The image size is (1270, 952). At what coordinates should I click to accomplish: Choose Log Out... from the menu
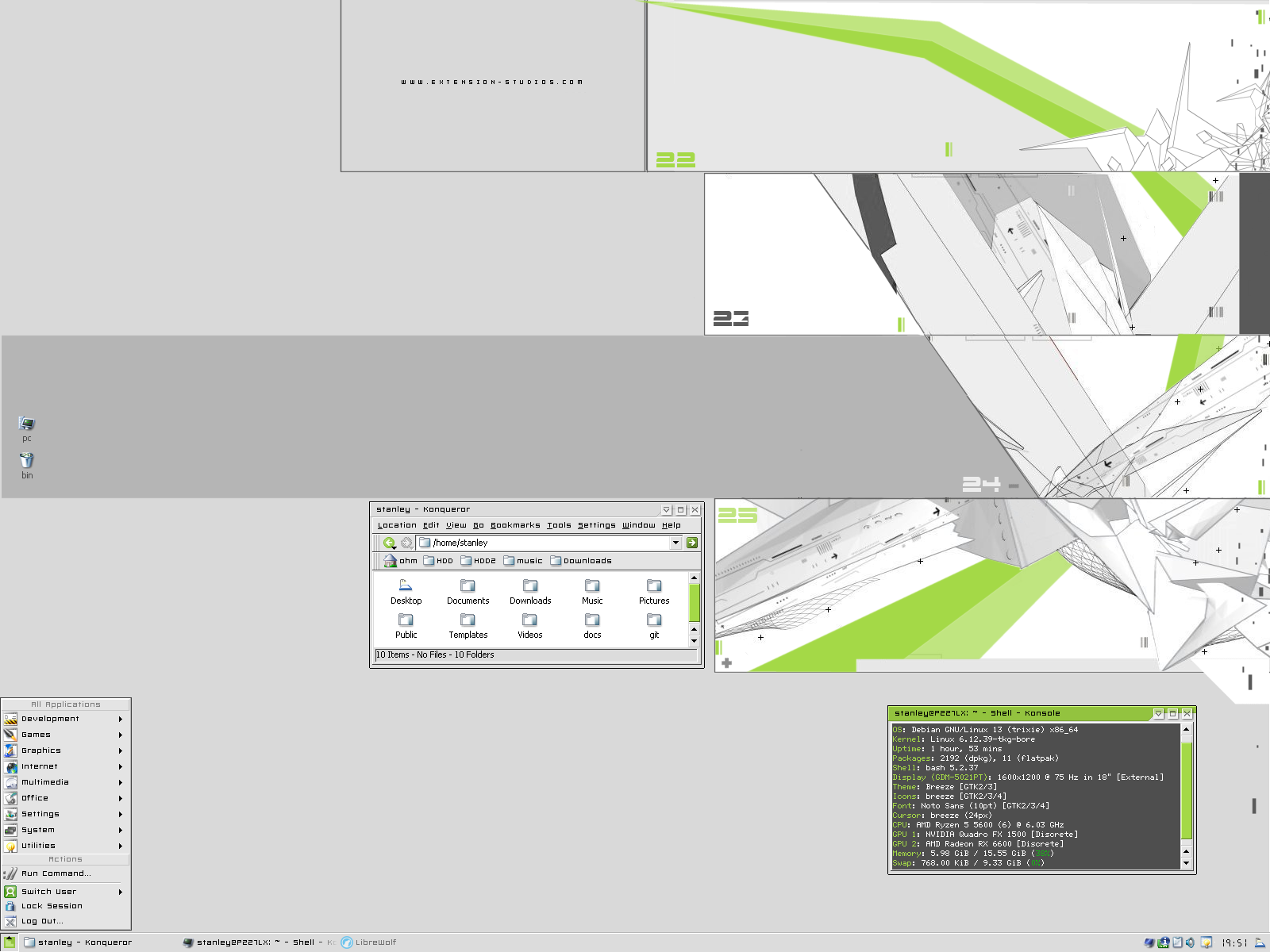(66, 921)
